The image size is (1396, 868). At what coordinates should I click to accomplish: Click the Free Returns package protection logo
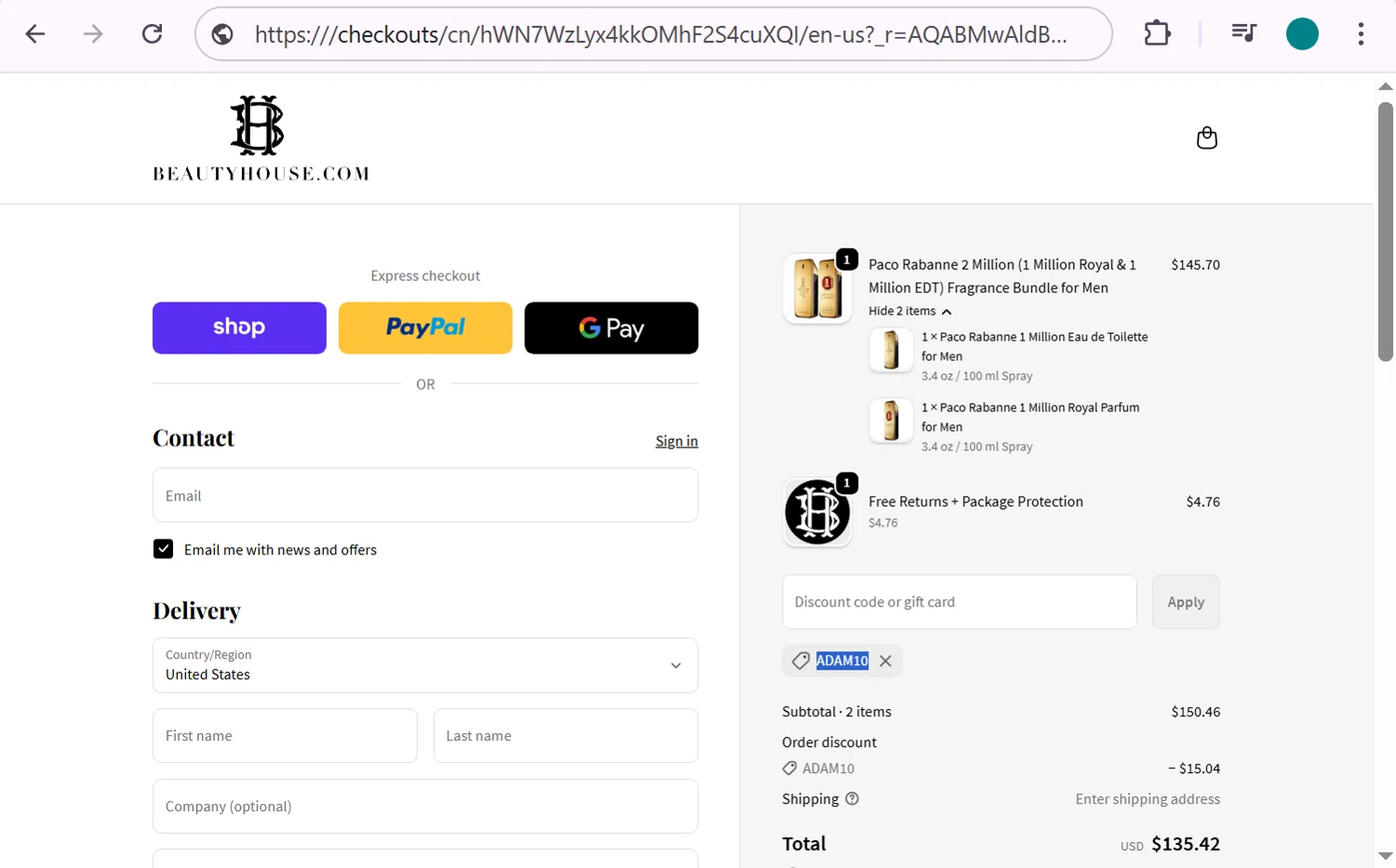(817, 512)
